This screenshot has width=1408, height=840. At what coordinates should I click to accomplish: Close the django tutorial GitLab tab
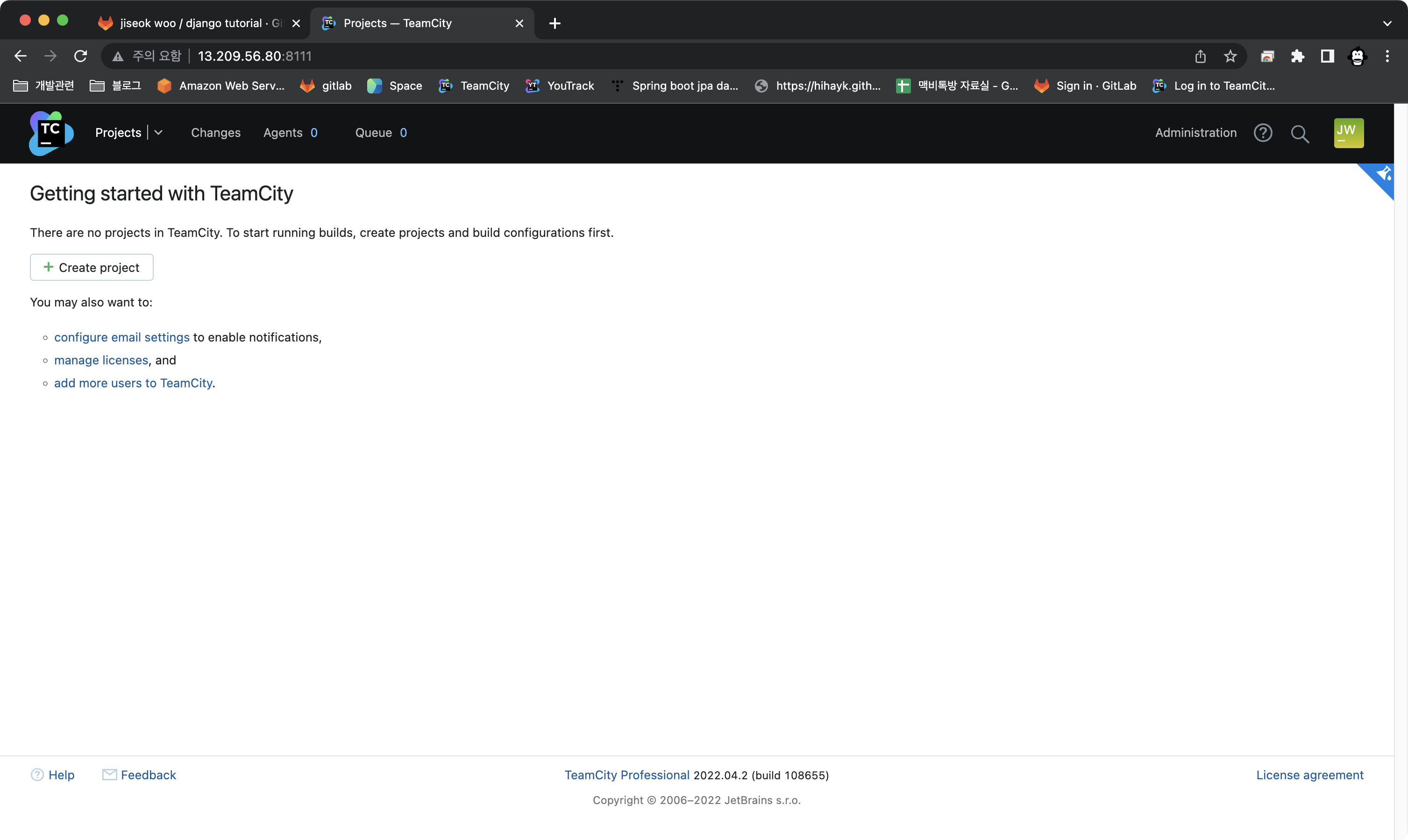coord(296,23)
